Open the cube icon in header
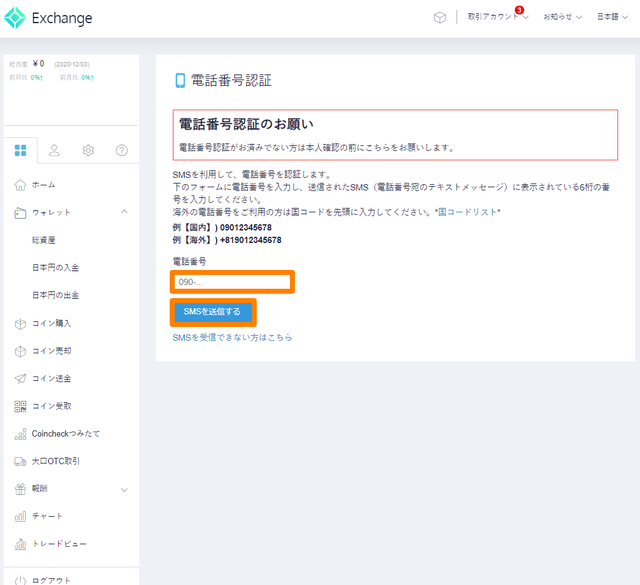Viewport: 640px width, 585px height. tap(440, 18)
